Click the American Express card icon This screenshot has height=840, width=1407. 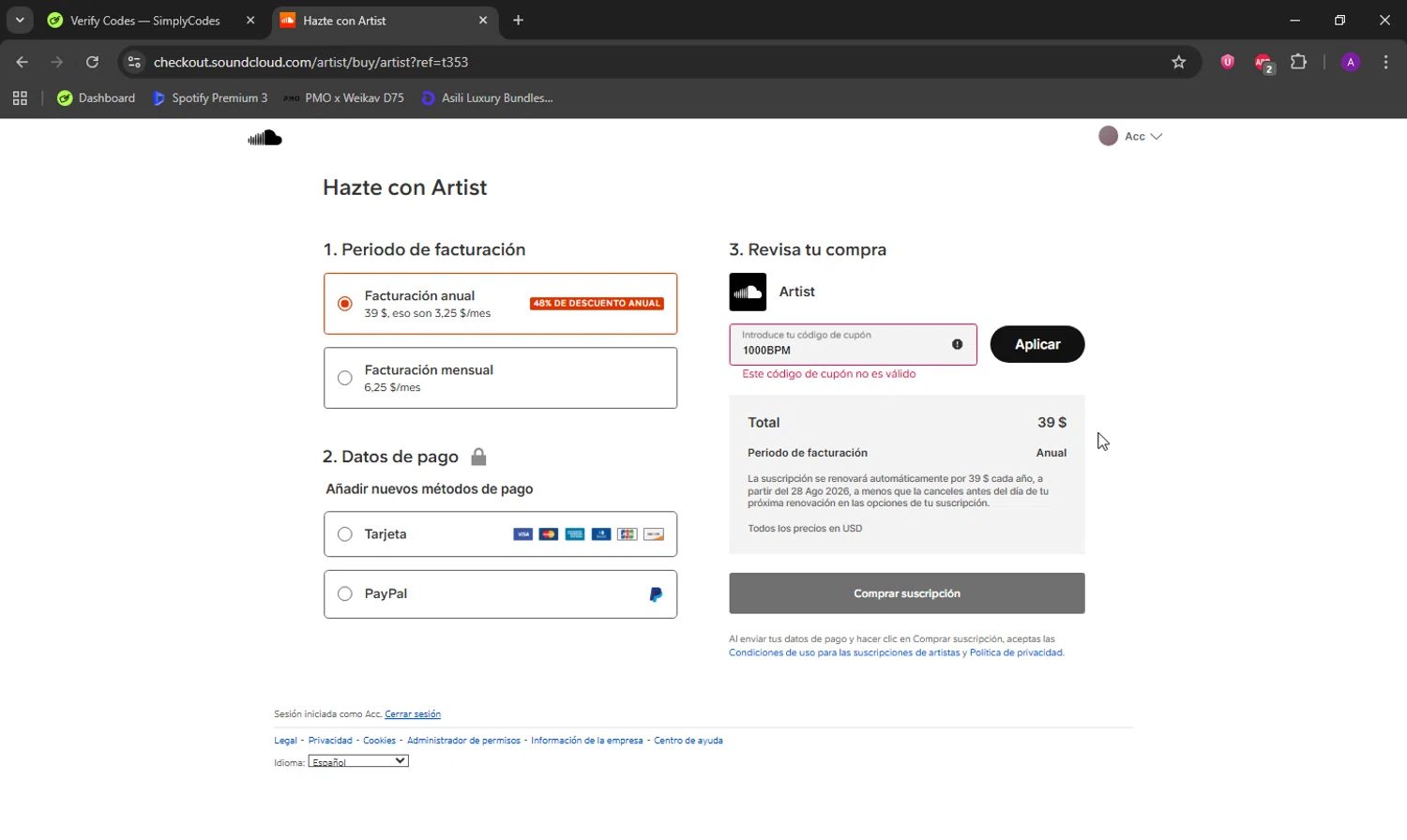coord(575,534)
